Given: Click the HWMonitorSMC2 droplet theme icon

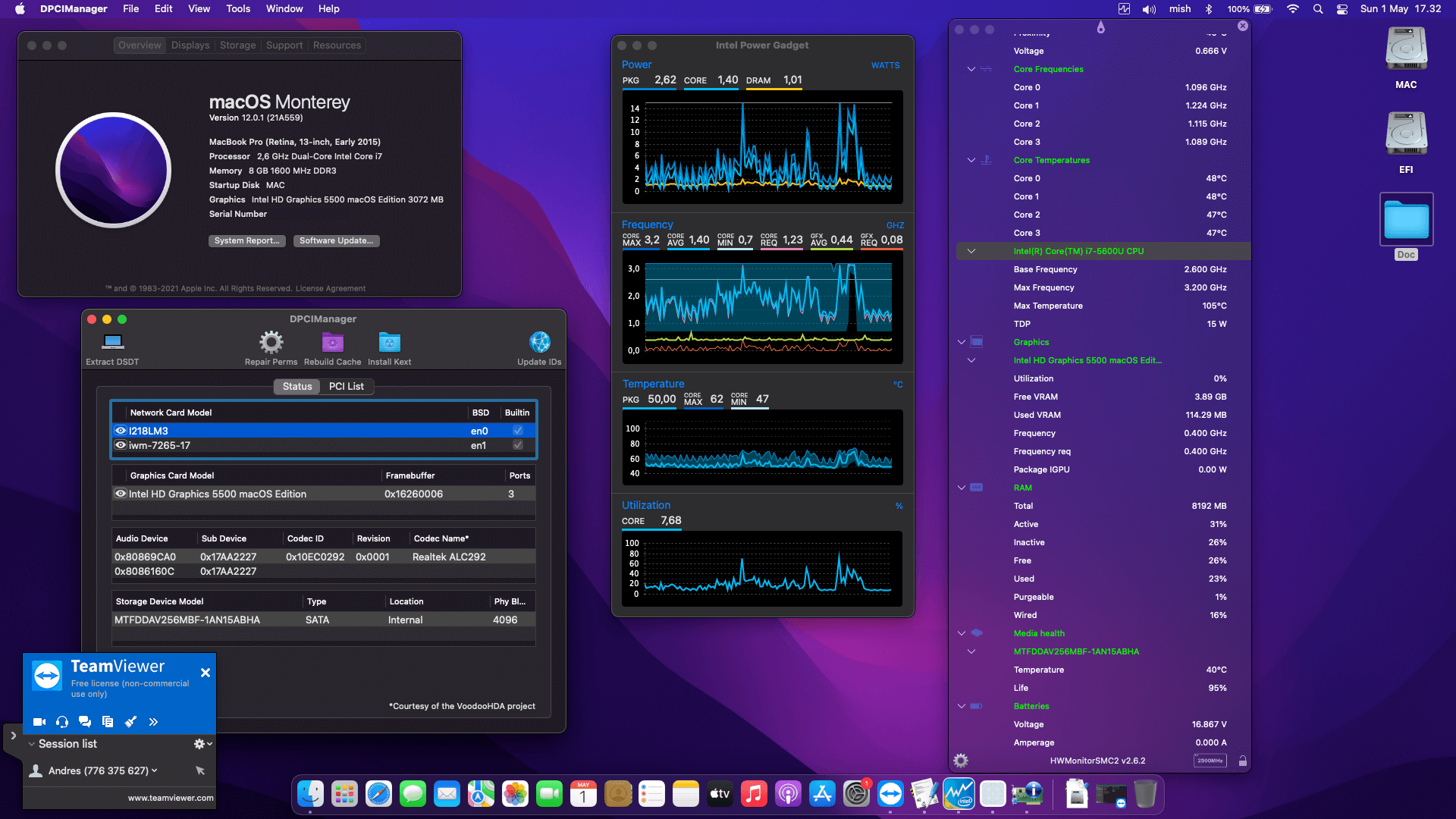Looking at the screenshot, I should [1100, 27].
